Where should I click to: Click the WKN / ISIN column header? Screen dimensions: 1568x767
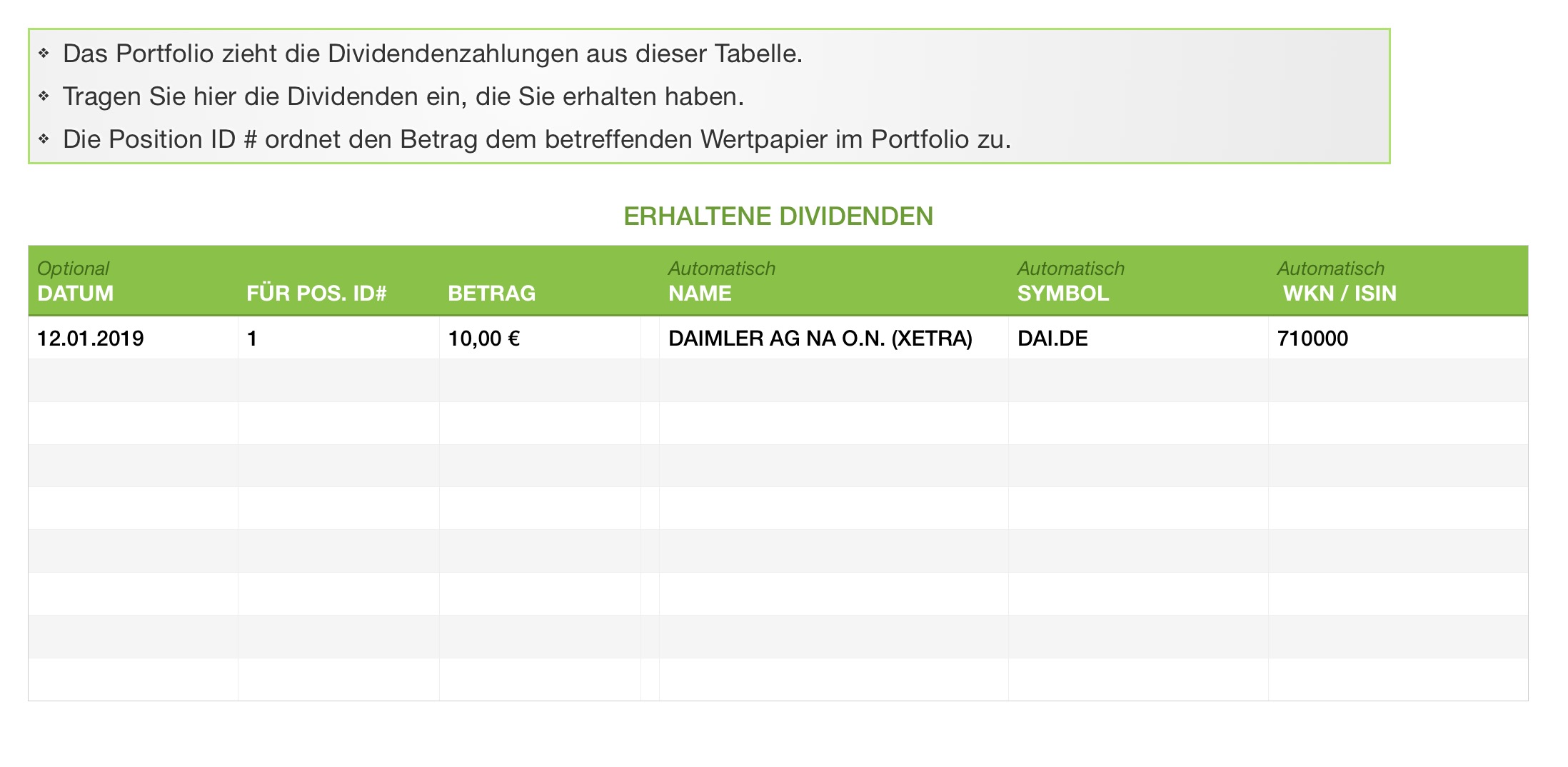pyautogui.click(x=1340, y=294)
